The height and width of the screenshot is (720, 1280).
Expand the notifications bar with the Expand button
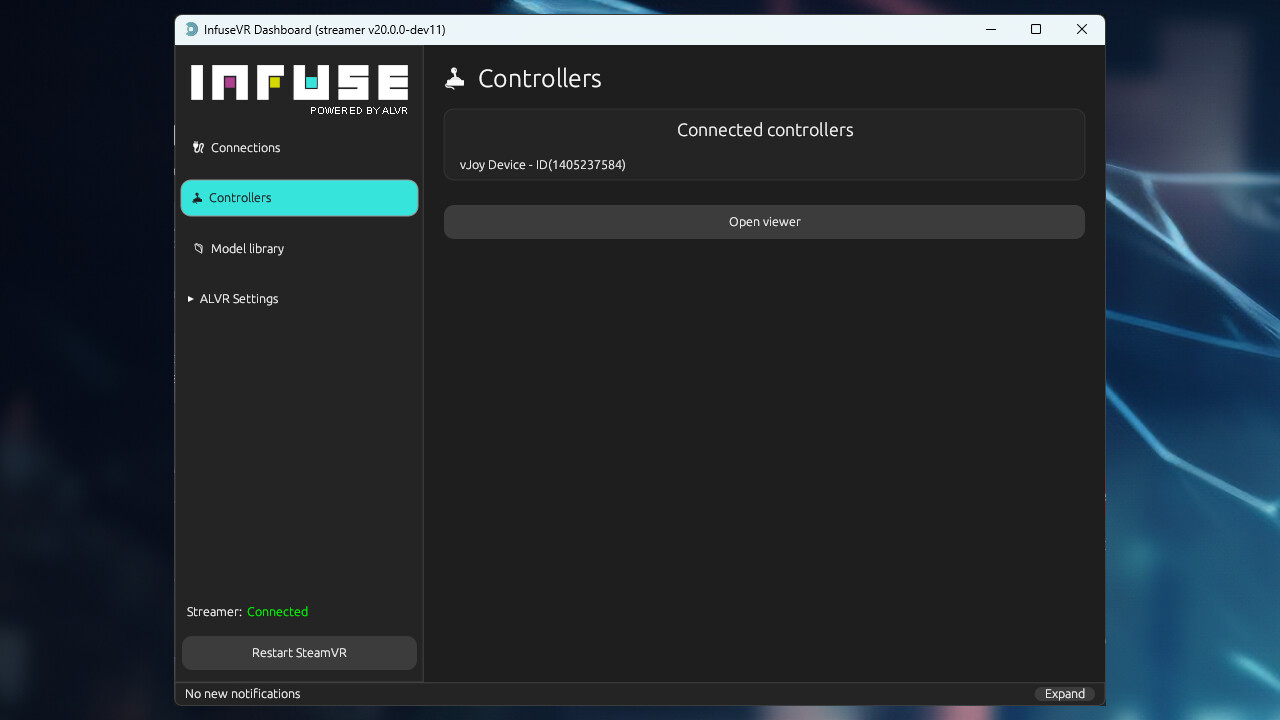(x=1064, y=694)
